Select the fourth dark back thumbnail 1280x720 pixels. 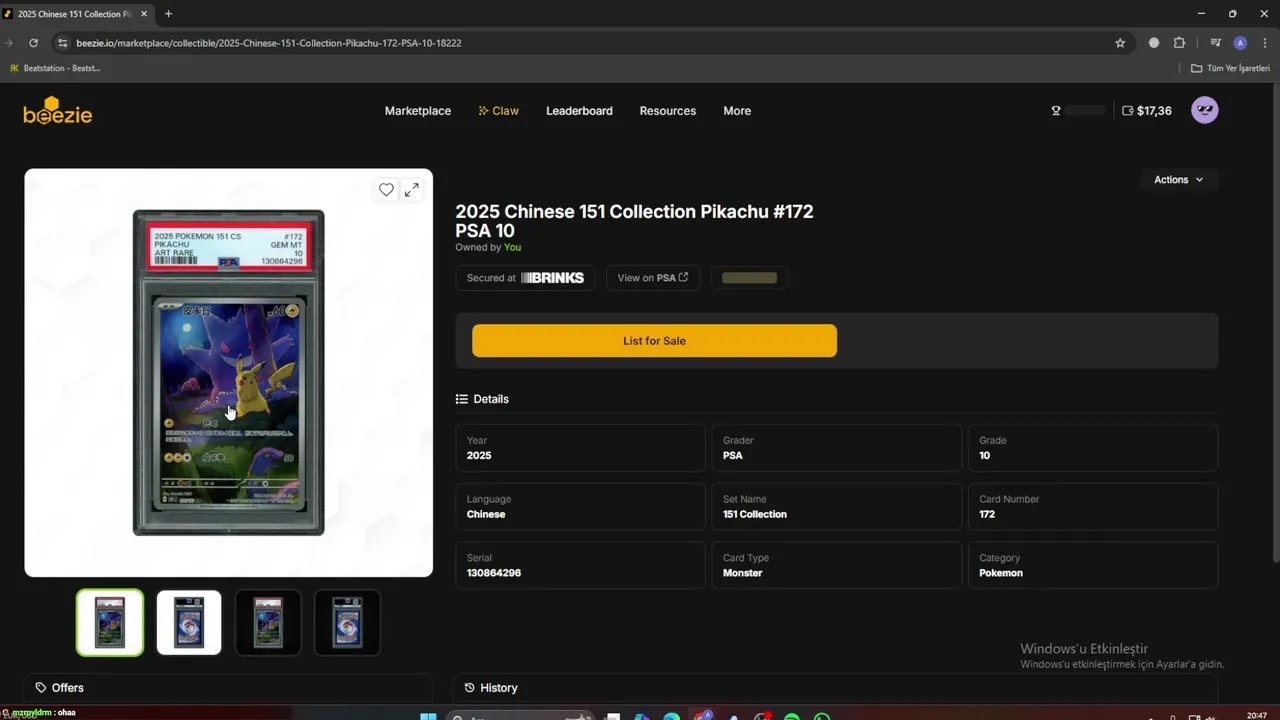coord(347,622)
